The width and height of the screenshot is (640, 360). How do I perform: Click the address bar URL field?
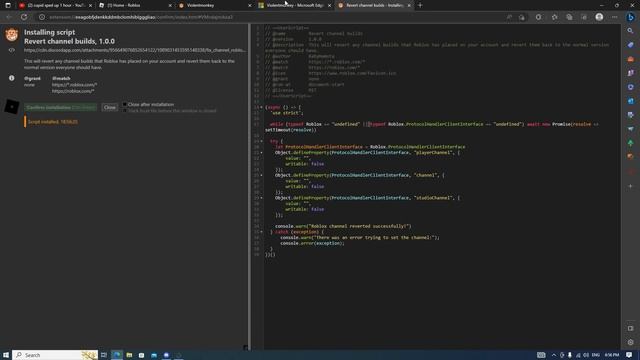pos(269,17)
